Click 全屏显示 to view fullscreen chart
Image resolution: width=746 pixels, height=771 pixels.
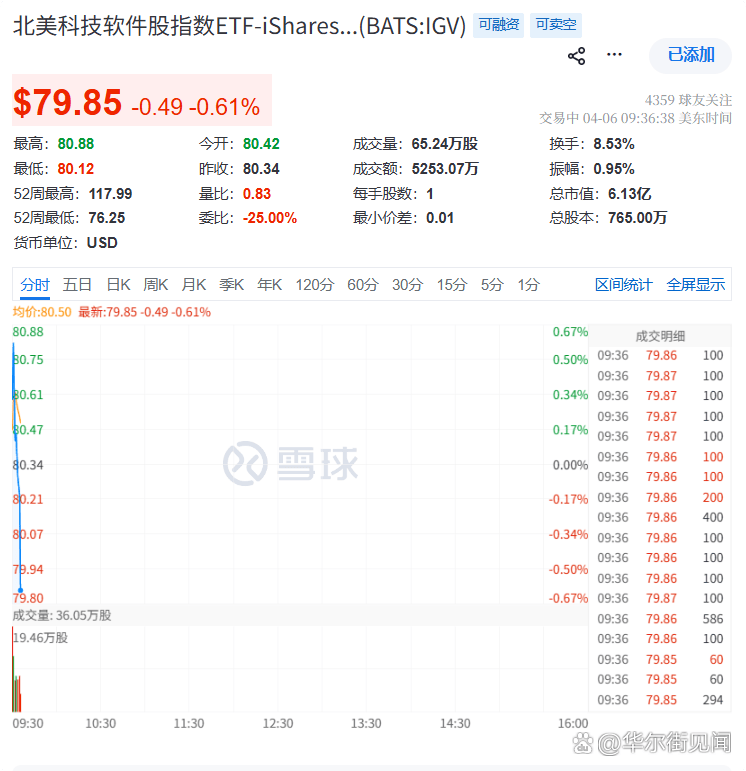[696, 285]
